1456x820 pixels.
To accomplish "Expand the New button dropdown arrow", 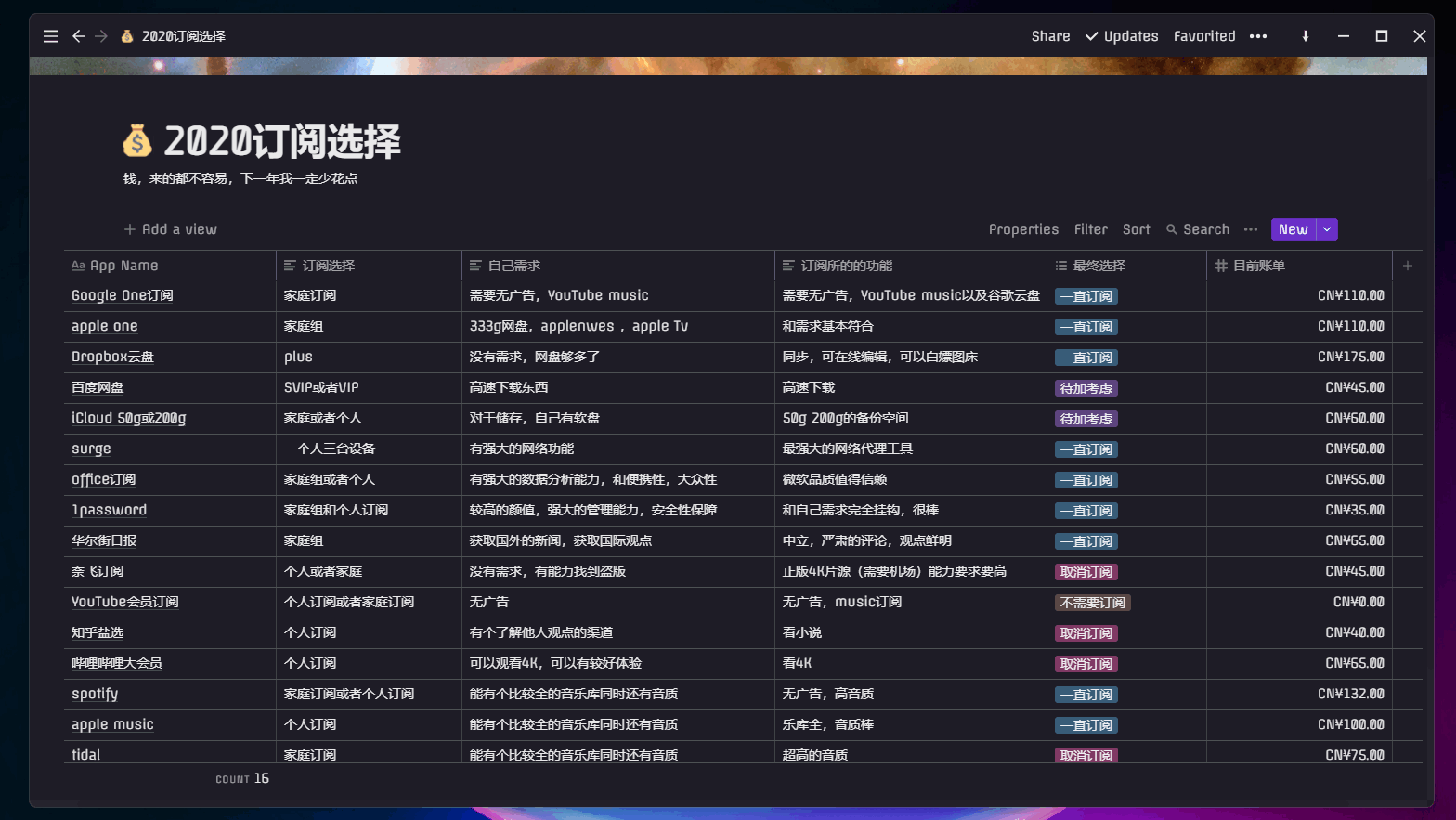I will pos(1327,229).
